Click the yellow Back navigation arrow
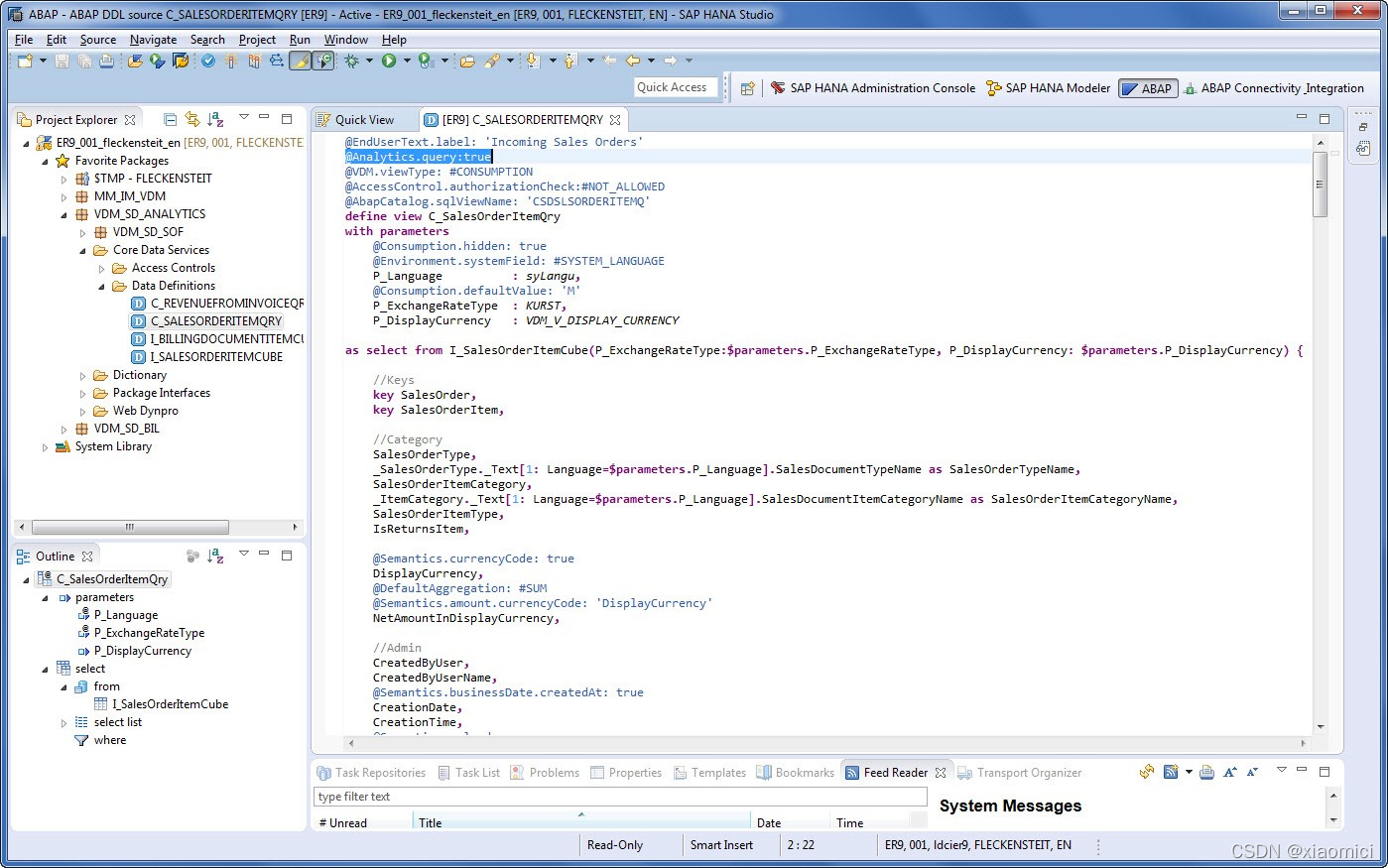1388x868 pixels. 632,61
